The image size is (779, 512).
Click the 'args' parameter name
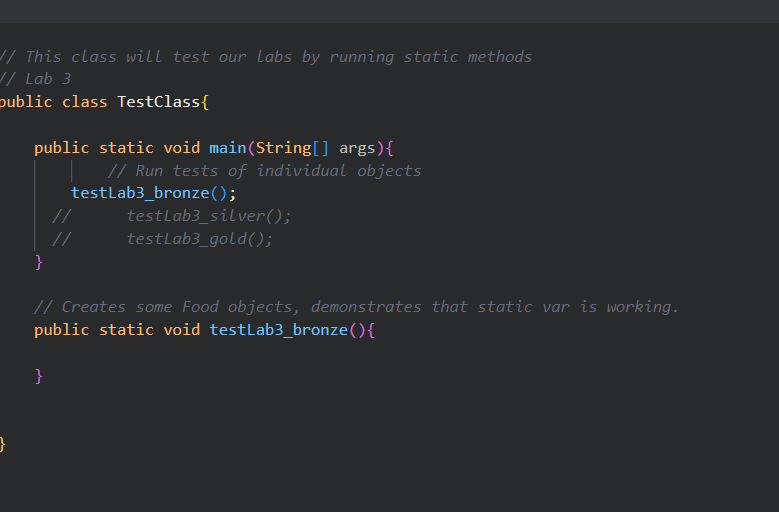click(357, 148)
